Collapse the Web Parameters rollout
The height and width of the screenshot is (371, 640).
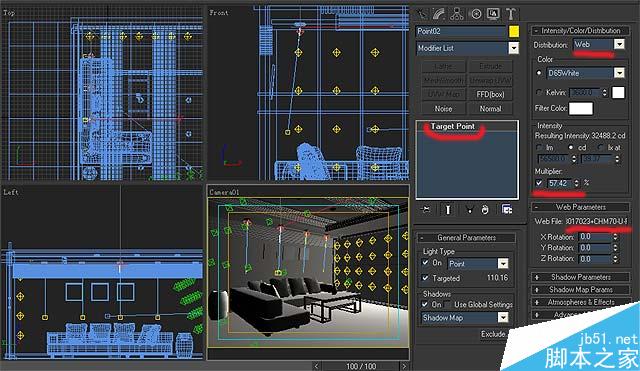coord(580,207)
